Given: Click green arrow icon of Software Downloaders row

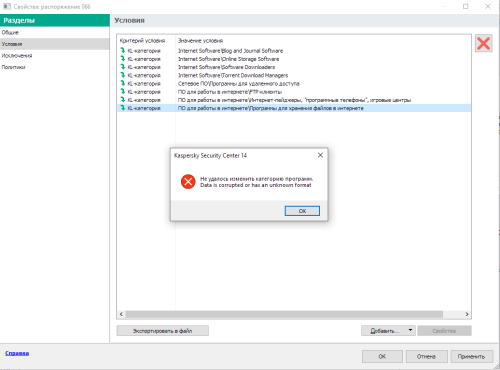Looking at the screenshot, I should [123, 67].
